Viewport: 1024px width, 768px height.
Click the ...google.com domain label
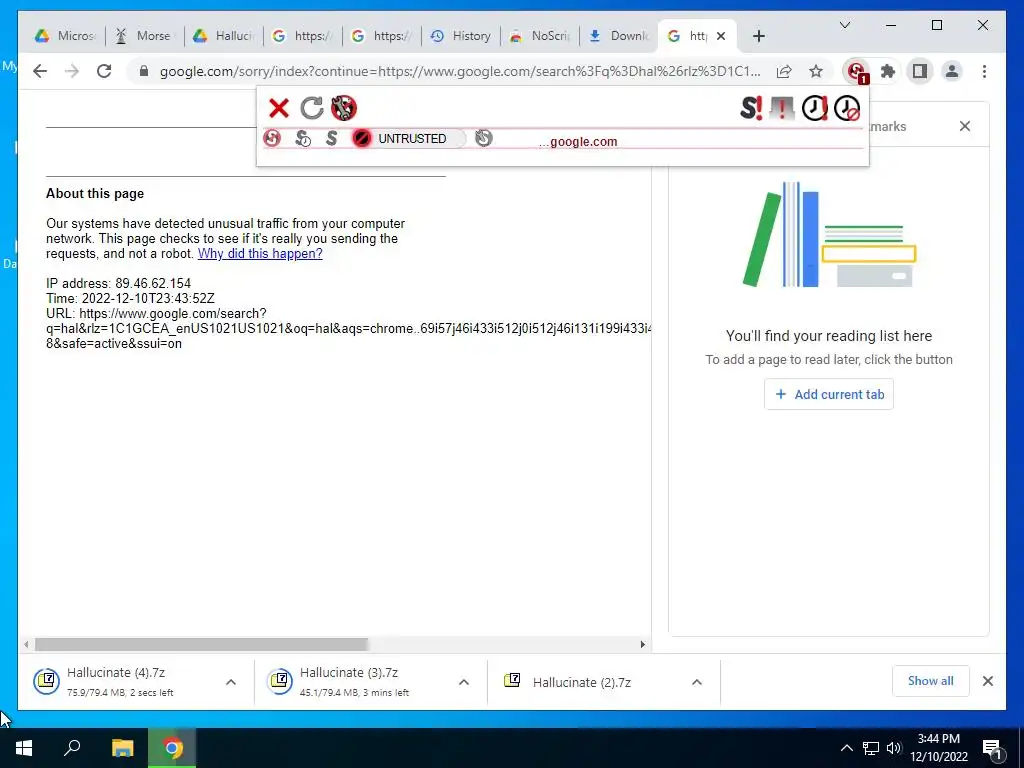pyautogui.click(x=578, y=142)
